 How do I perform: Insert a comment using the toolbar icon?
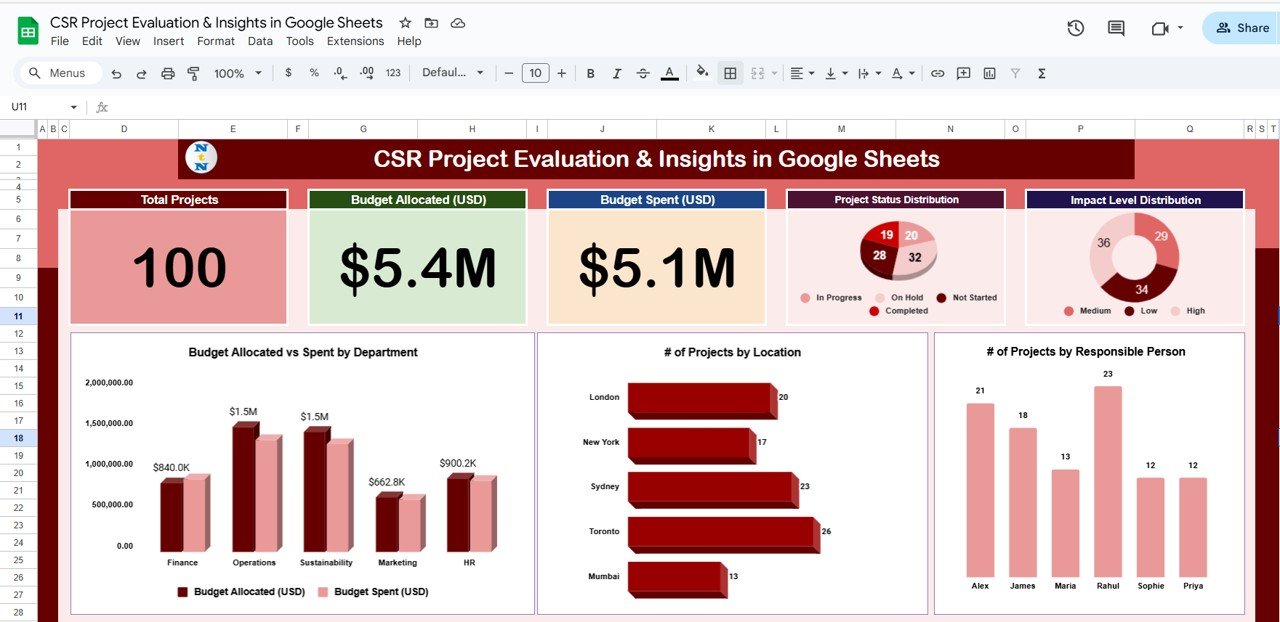point(962,73)
